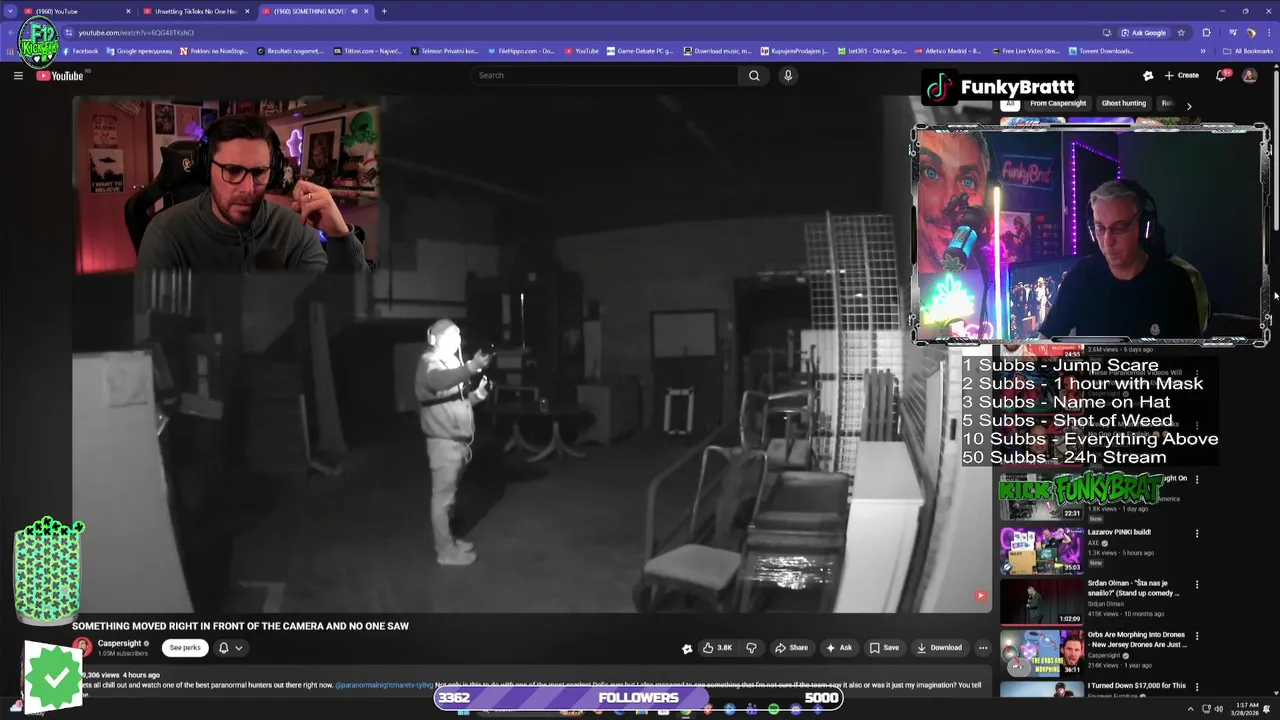The image size is (1280, 720).
Task: Click the video player to pause playback
Action: [x=531, y=354]
